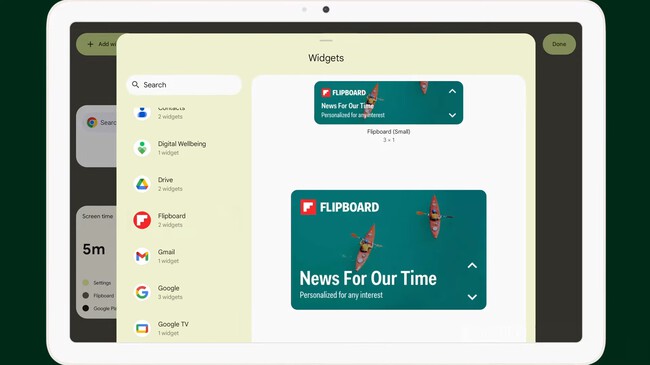Screen dimensions: 650x365
Task: Click down chevron on large Flipboard widget
Action: tap(472, 297)
